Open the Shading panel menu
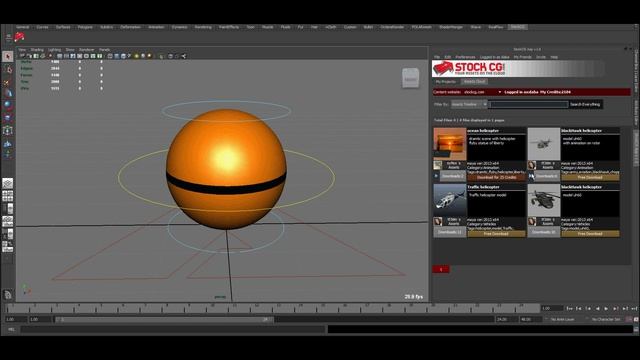Viewport: 640px width, 360px height. 37,50
